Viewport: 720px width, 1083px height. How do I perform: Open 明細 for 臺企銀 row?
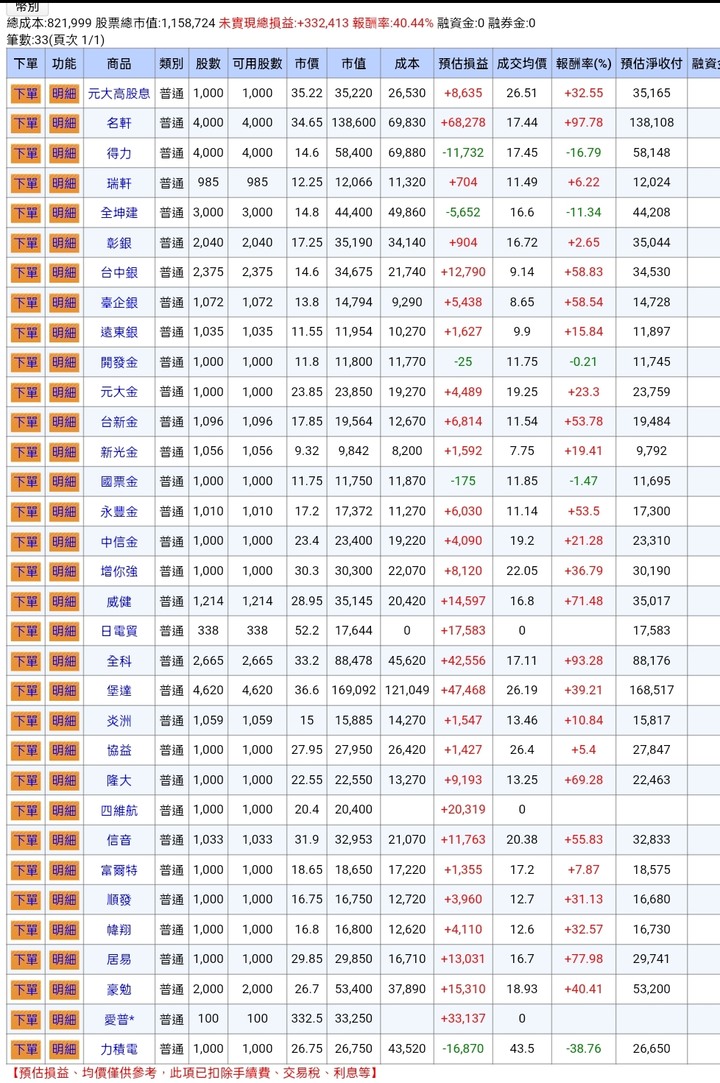pos(64,303)
